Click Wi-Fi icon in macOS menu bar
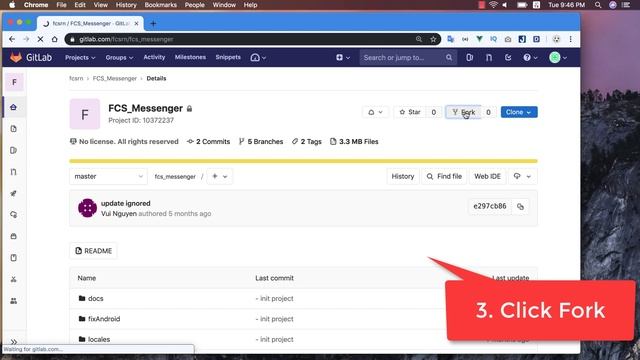This screenshot has height=360, width=640. [493, 5]
